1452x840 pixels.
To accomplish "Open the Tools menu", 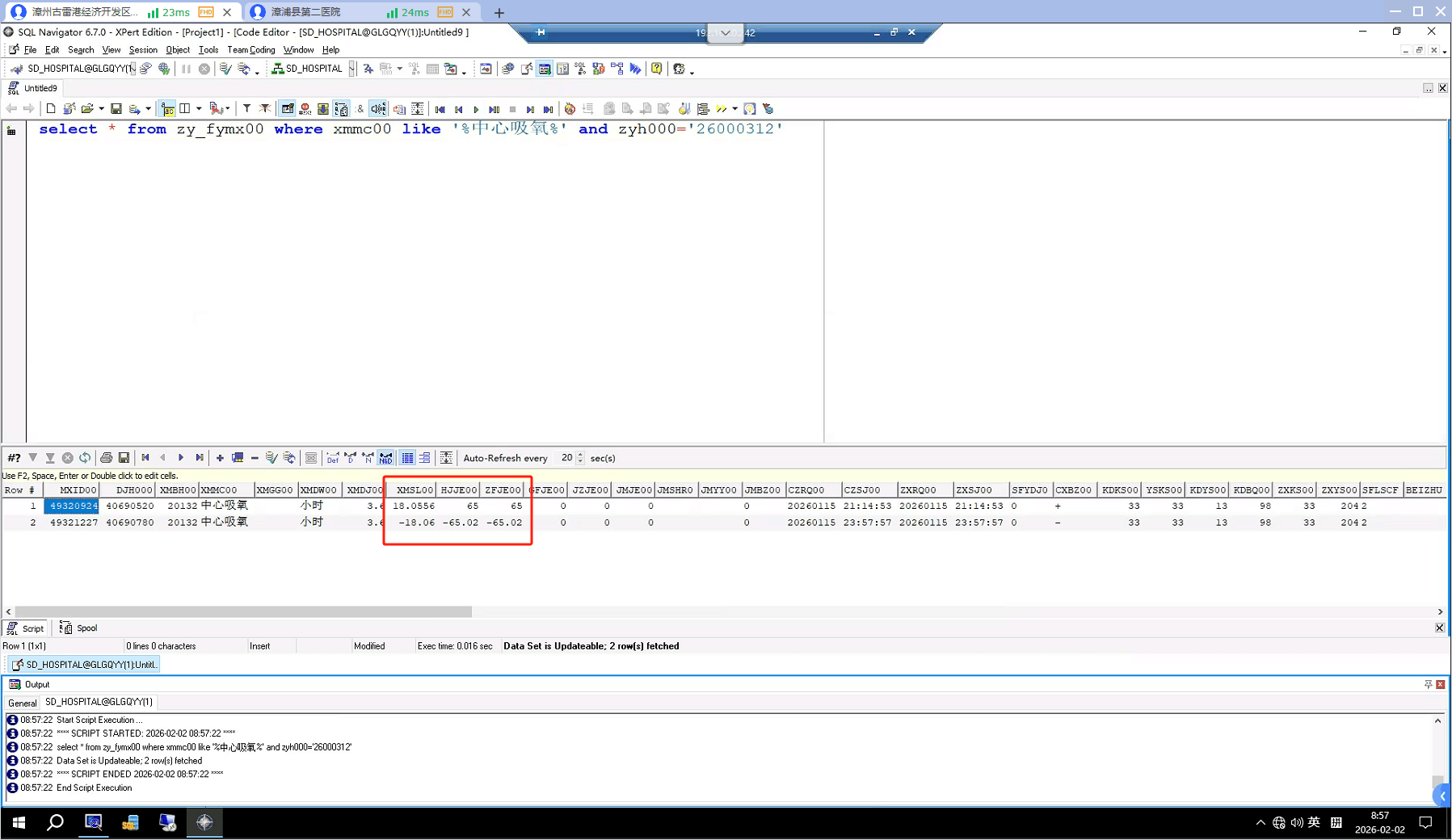I will tap(208, 50).
